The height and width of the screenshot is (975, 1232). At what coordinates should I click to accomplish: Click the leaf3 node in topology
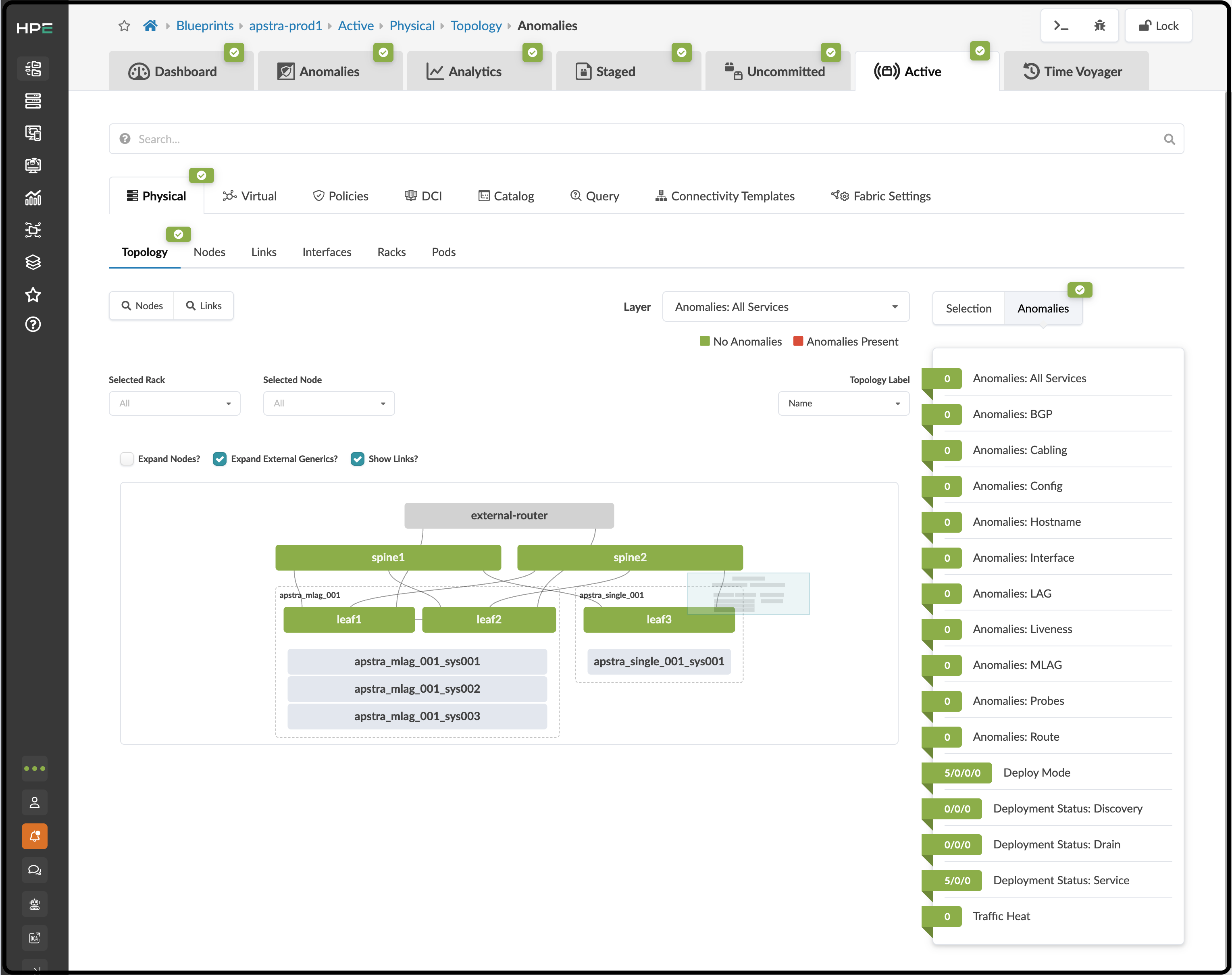point(658,619)
